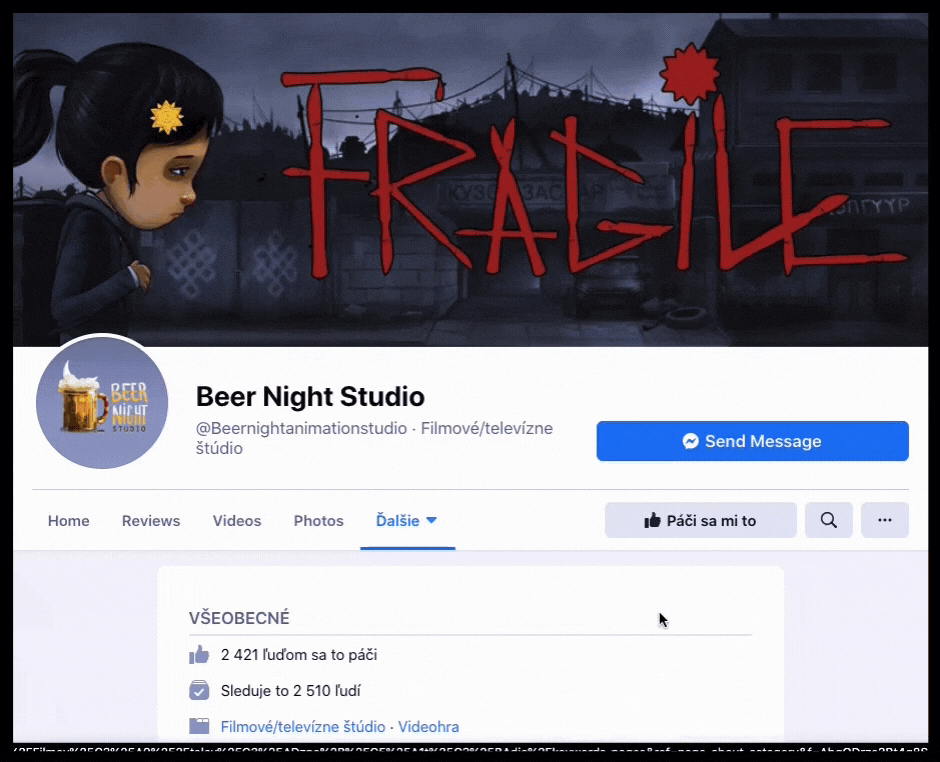This screenshot has height=762, width=940.
Task: Click Filmové/televízne štúdio under the page name
Action: [486, 429]
